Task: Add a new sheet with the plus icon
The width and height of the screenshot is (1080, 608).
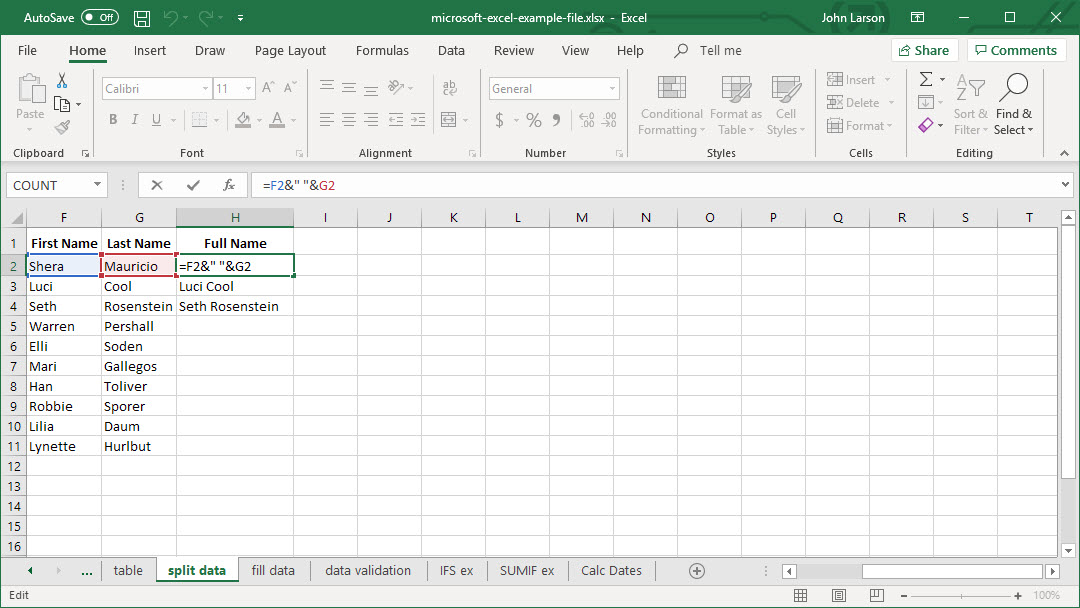Action: (x=697, y=571)
